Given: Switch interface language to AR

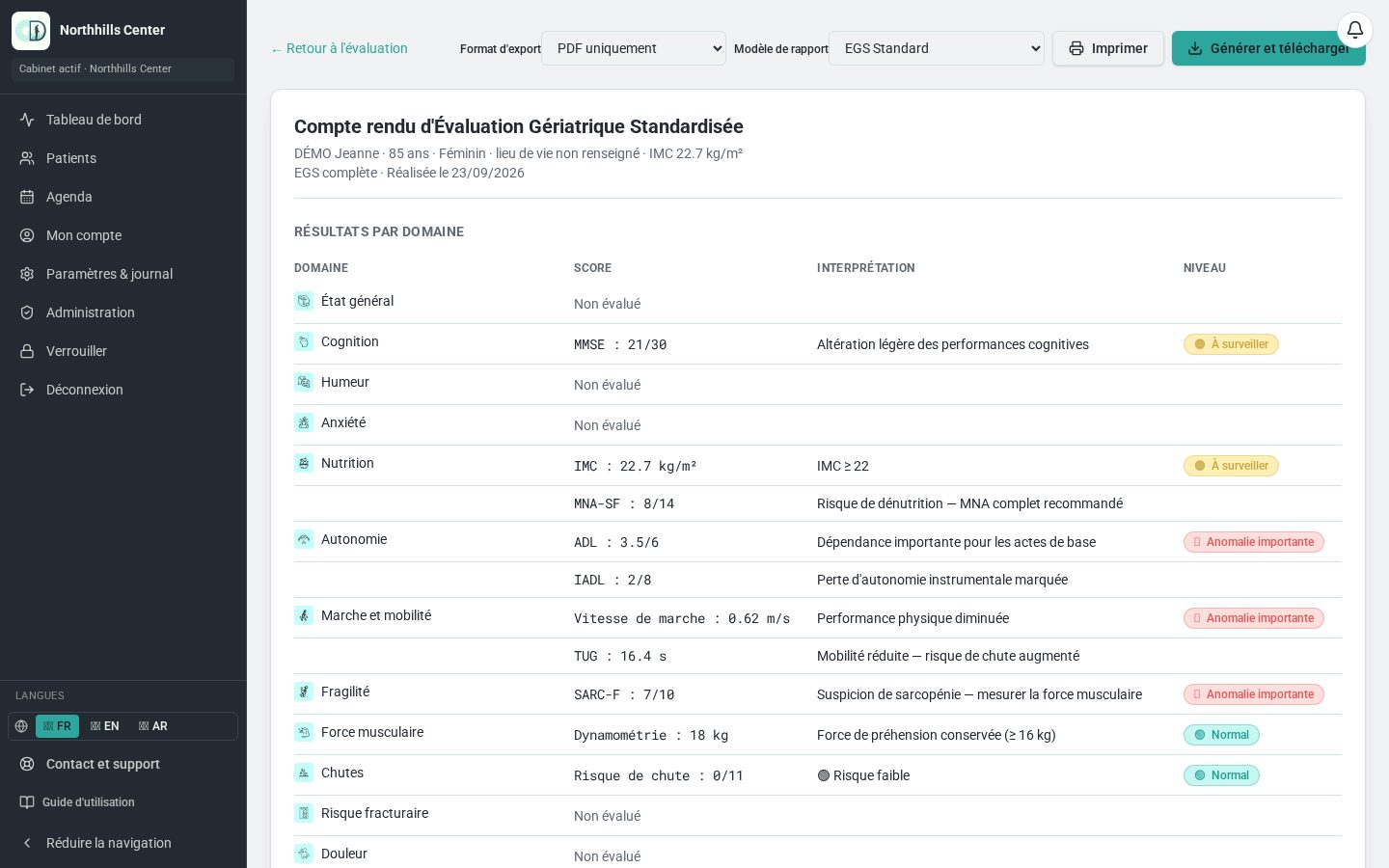Looking at the screenshot, I should (153, 726).
